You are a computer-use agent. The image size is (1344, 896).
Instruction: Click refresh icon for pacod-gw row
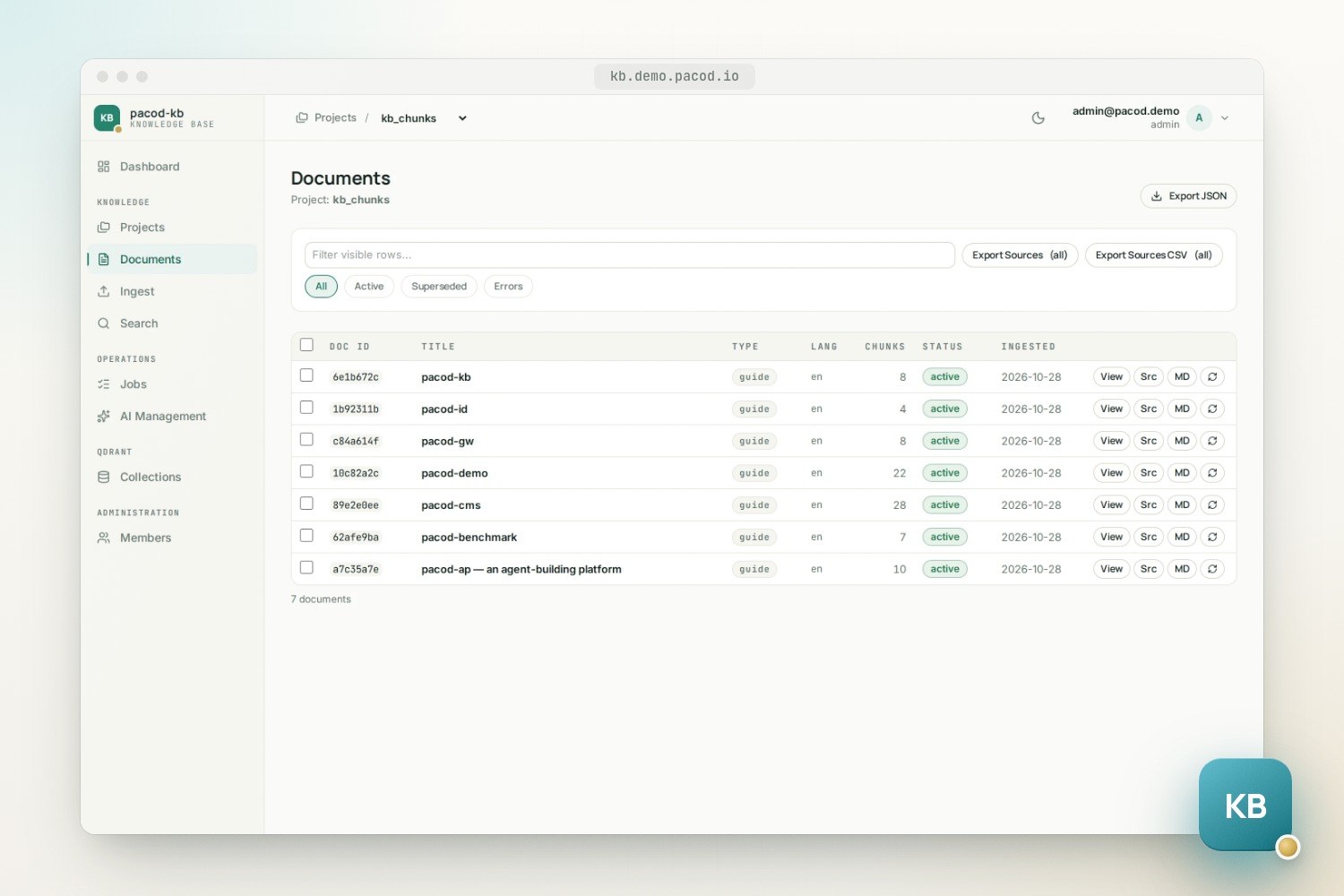tap(1212, 441)
